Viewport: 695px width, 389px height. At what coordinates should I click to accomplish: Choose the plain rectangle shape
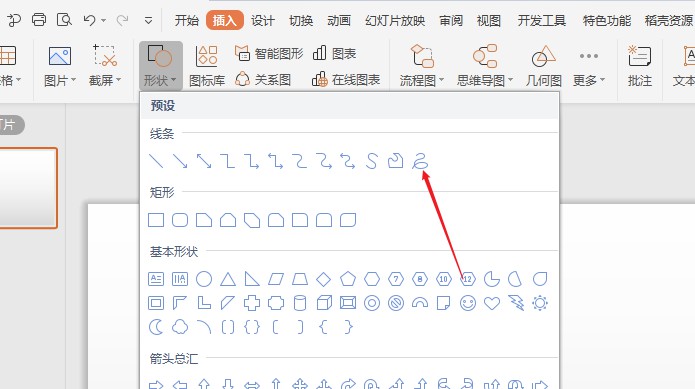(x=156, y=220)
